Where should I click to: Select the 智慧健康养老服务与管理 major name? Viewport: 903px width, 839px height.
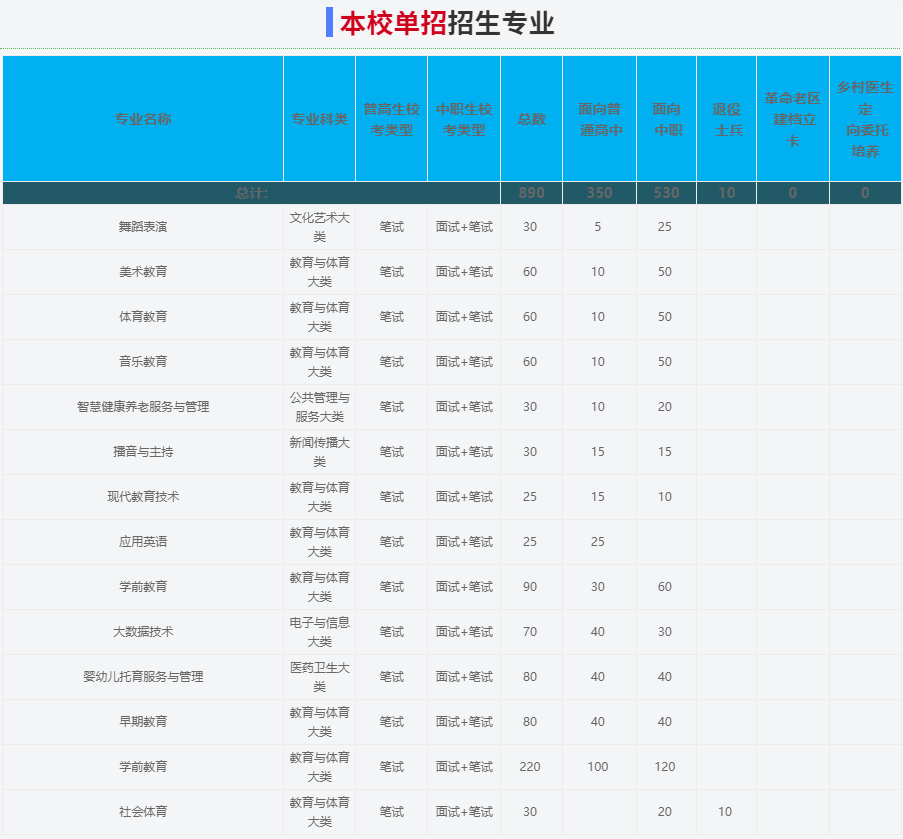[x=143, y=407]
